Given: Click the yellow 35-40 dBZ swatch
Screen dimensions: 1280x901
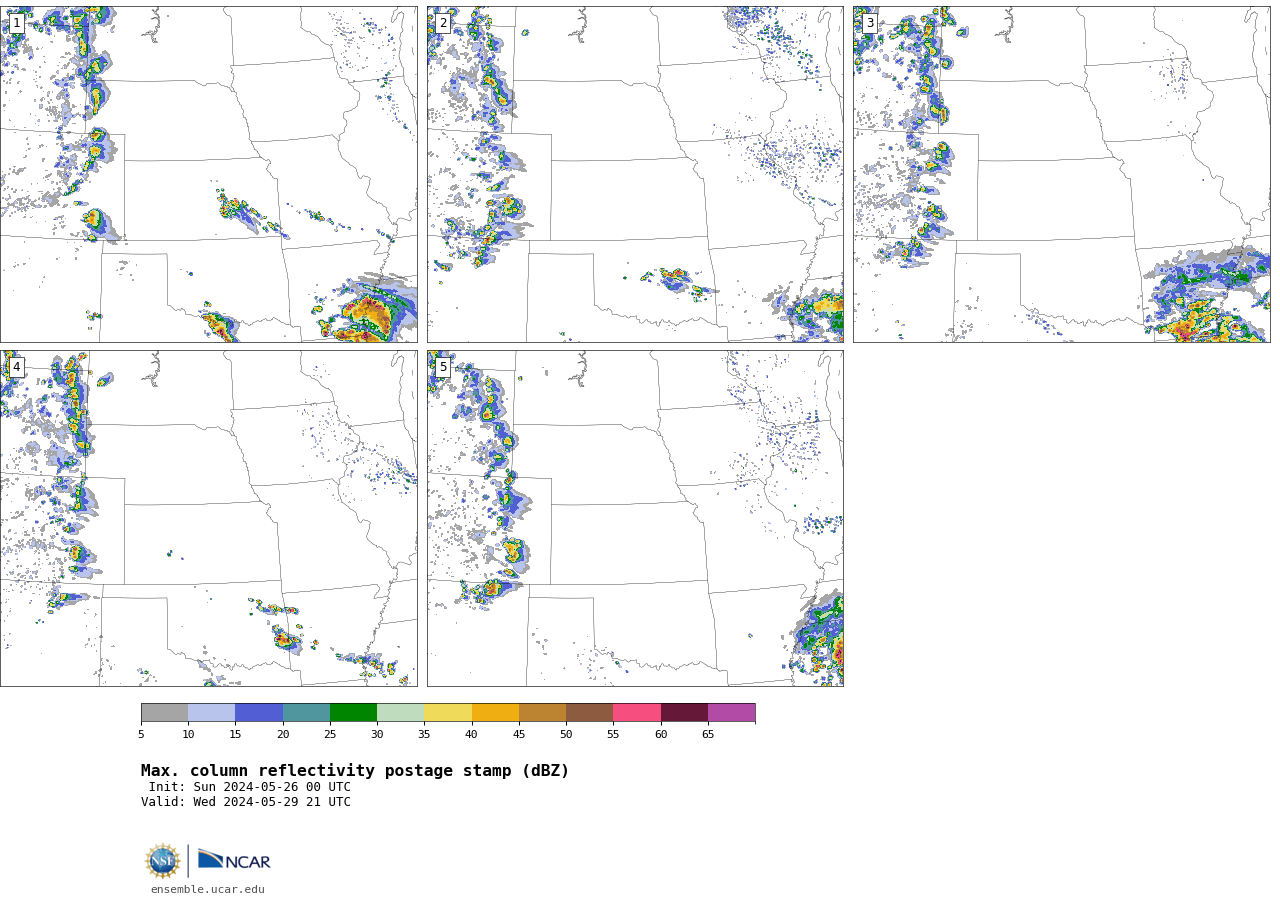Looking at the screenshot, I should coord(448,712).
